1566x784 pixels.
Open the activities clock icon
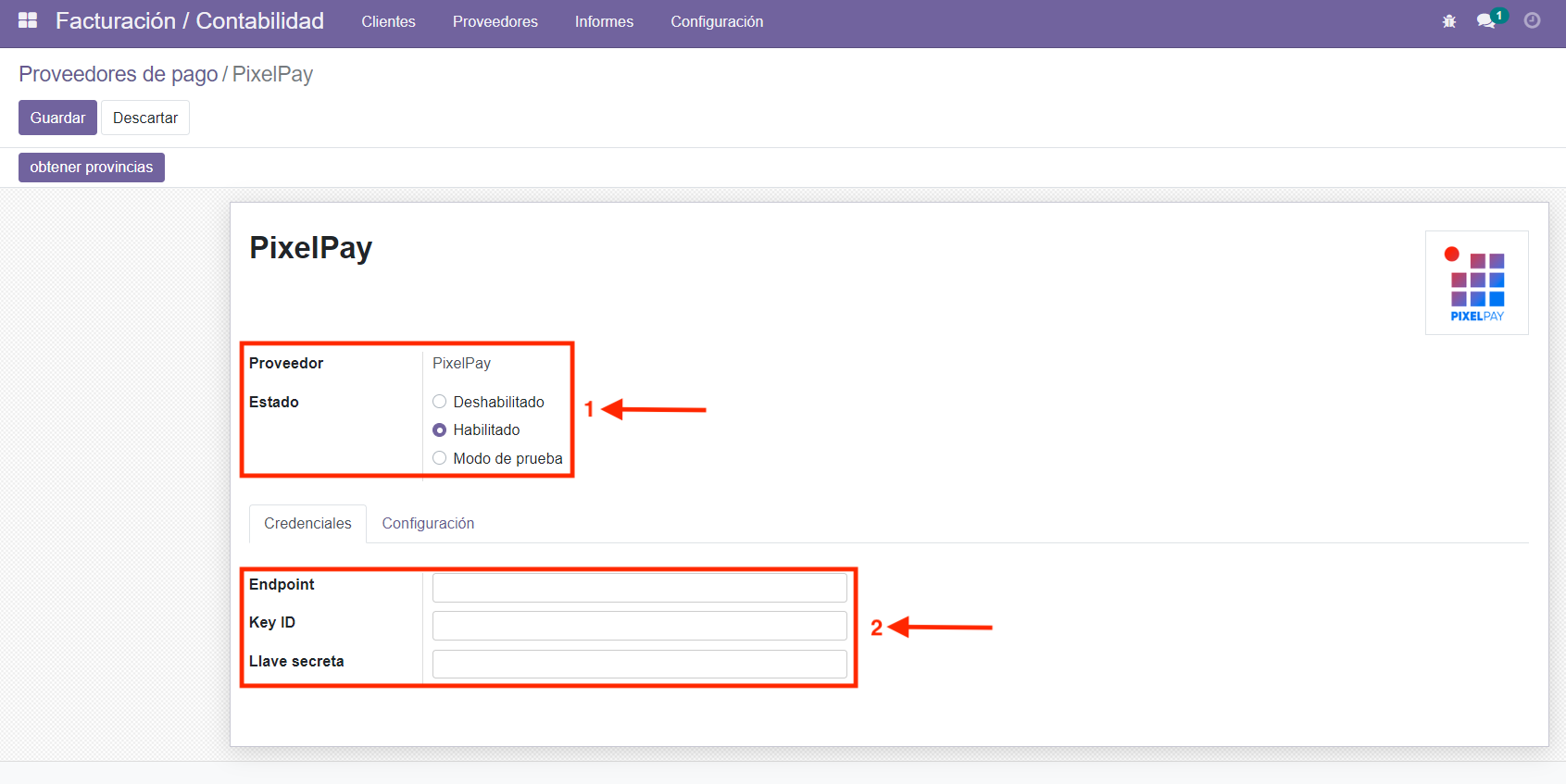point(1533,20)
